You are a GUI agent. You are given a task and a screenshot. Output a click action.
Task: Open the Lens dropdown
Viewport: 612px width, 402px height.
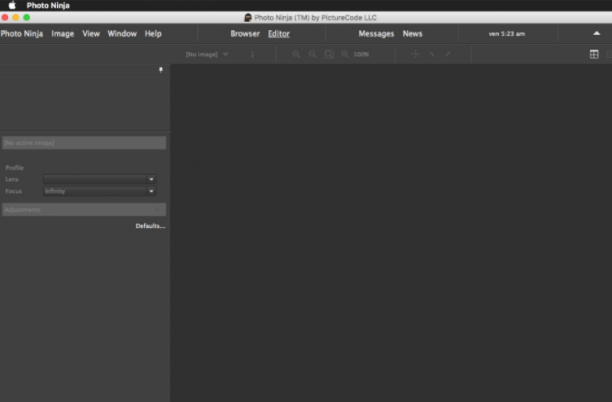pyautogui.click(x=100, y=179)
